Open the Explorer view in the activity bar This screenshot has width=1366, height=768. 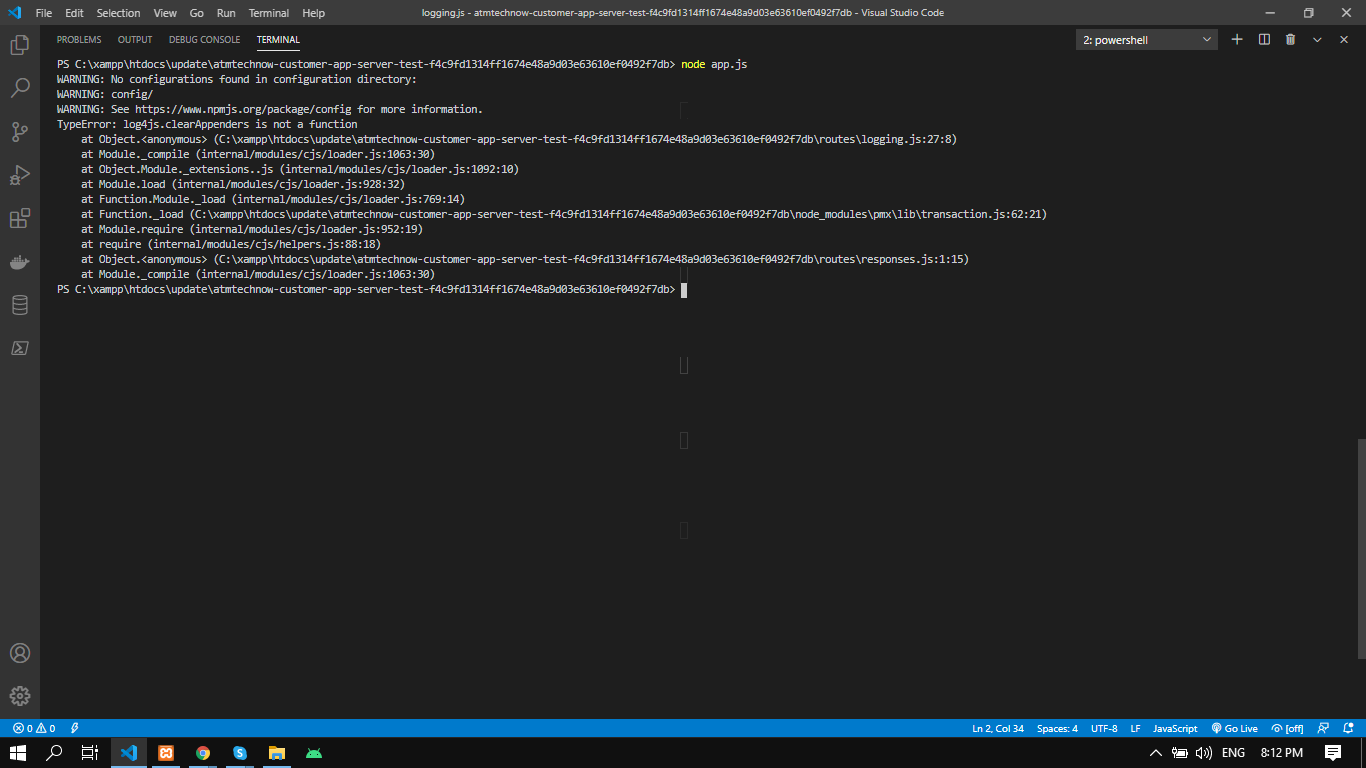pos(20,45)
